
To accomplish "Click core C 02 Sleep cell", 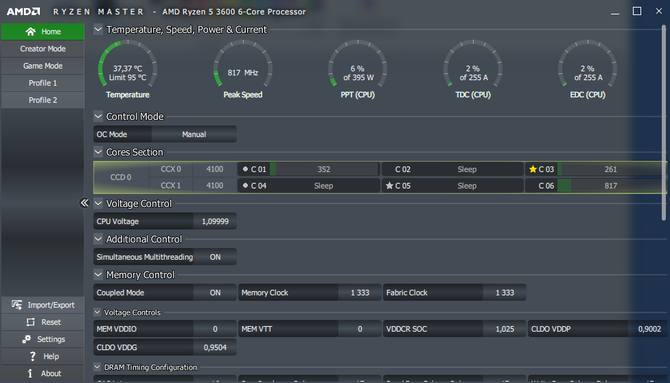I will coord(453,169).
